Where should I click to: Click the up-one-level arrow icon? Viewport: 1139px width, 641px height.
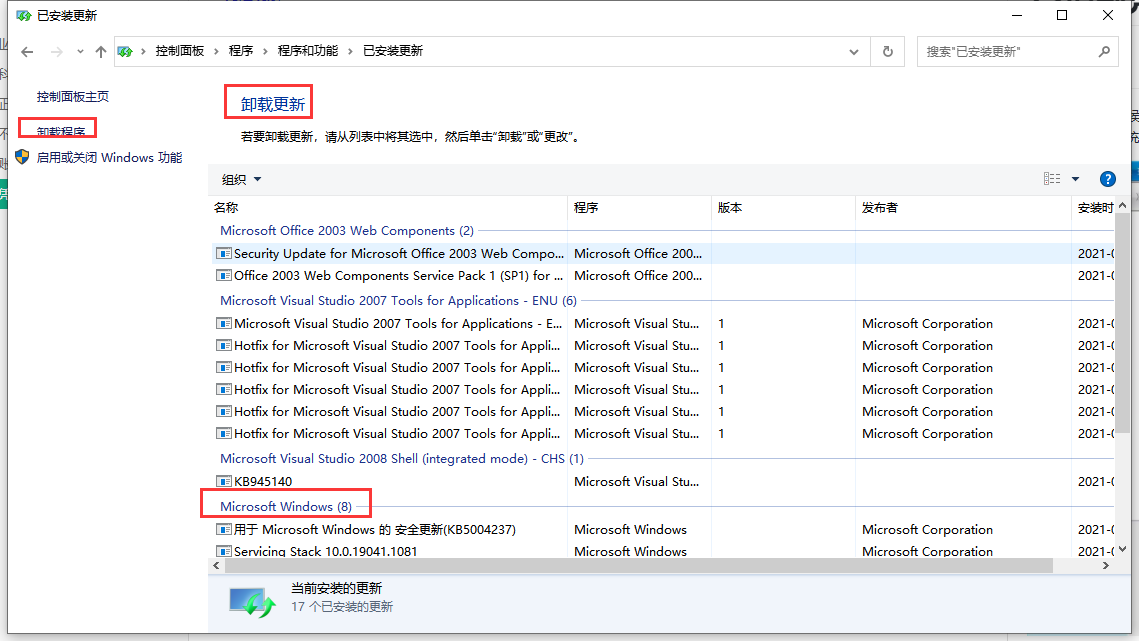pos(101,52)
